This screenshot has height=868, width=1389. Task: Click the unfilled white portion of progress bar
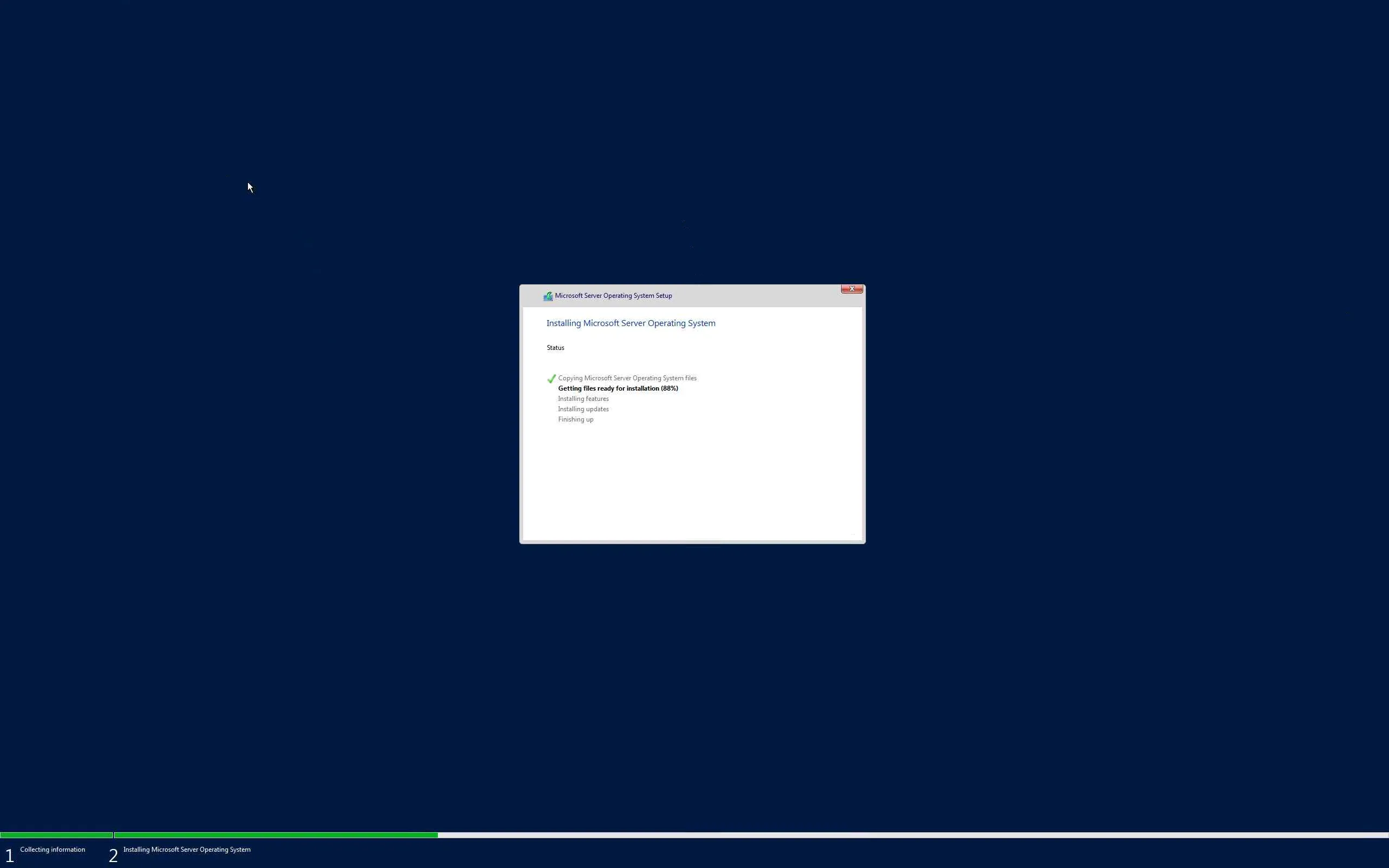[x=913, y=835]
